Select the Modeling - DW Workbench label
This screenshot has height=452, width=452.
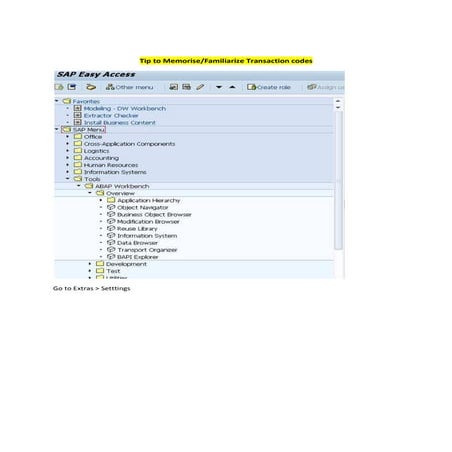[x=125, y=108]
